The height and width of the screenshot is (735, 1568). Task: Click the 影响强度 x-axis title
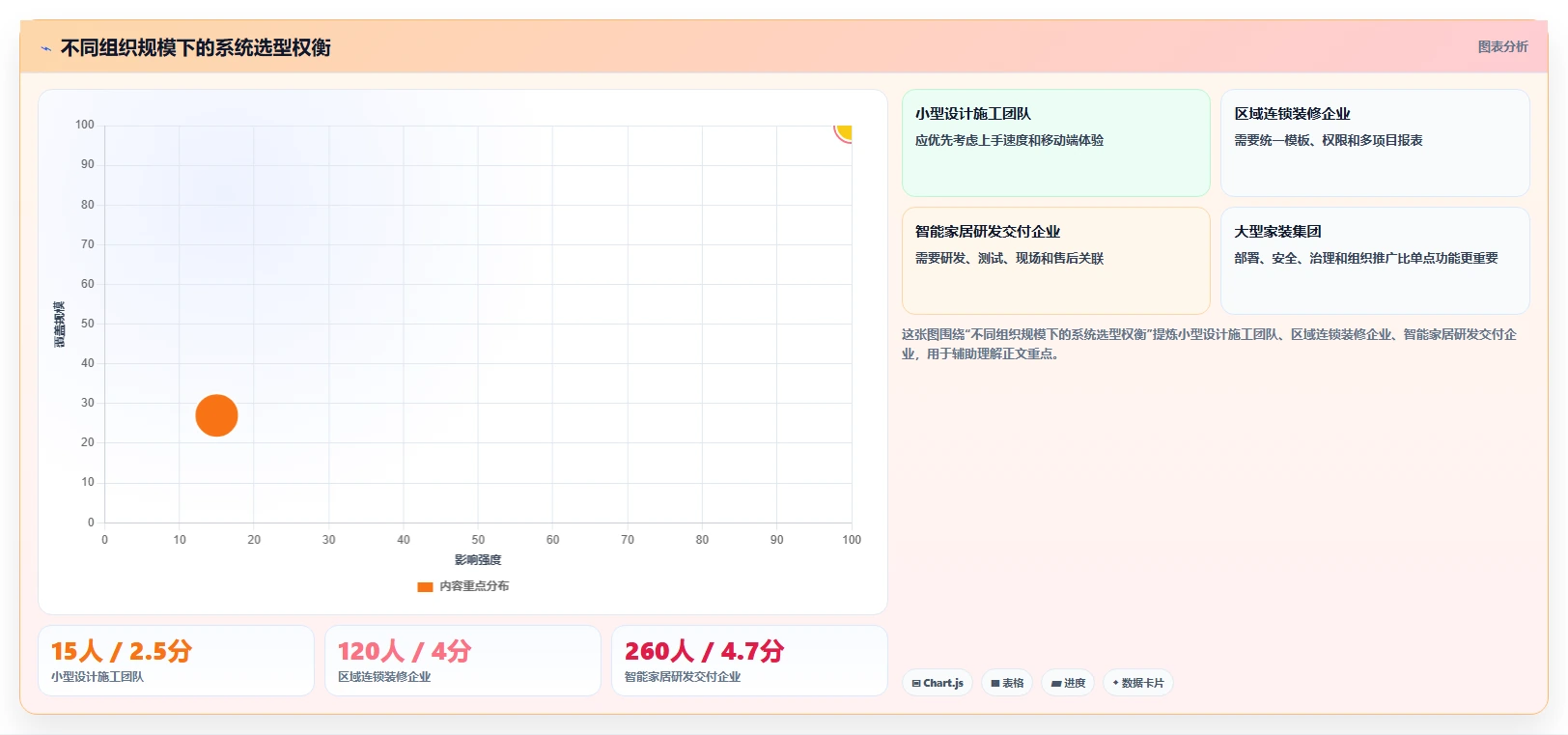(x=478, y=560)
